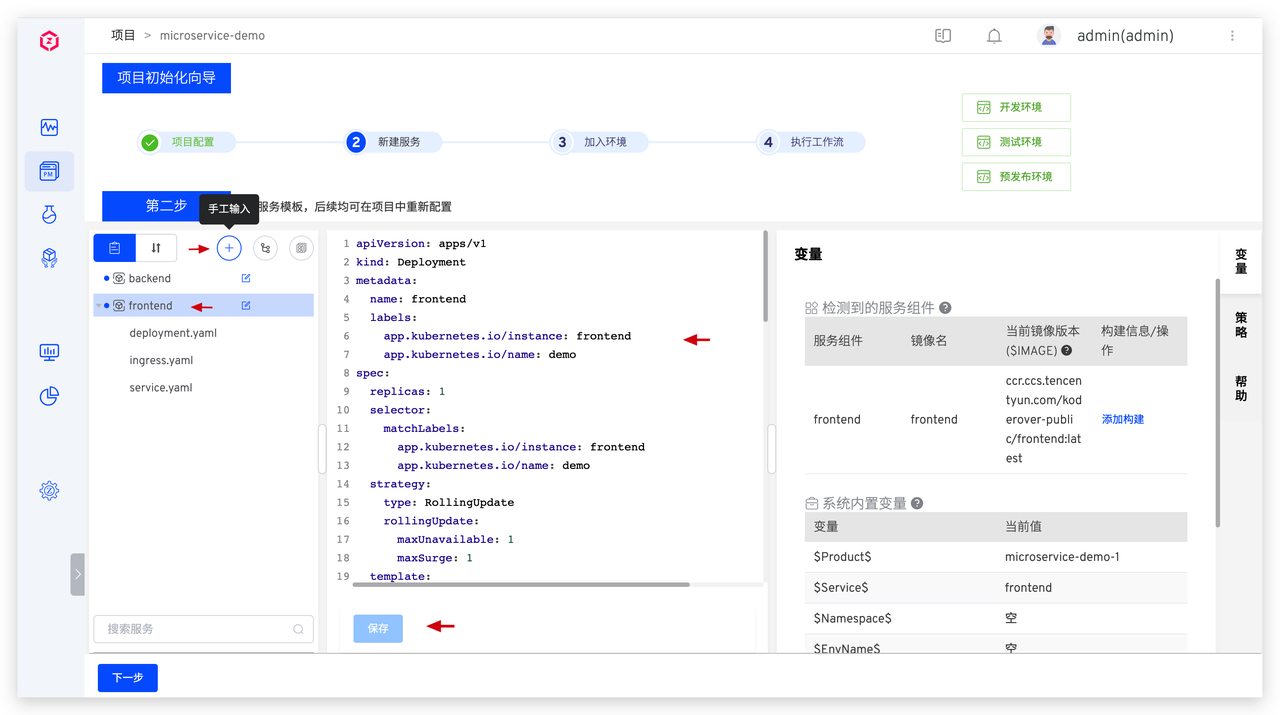Select the service list clipboard view button
The height and width of the screenshot is (715, 1280).
click(x=114, y=248)
